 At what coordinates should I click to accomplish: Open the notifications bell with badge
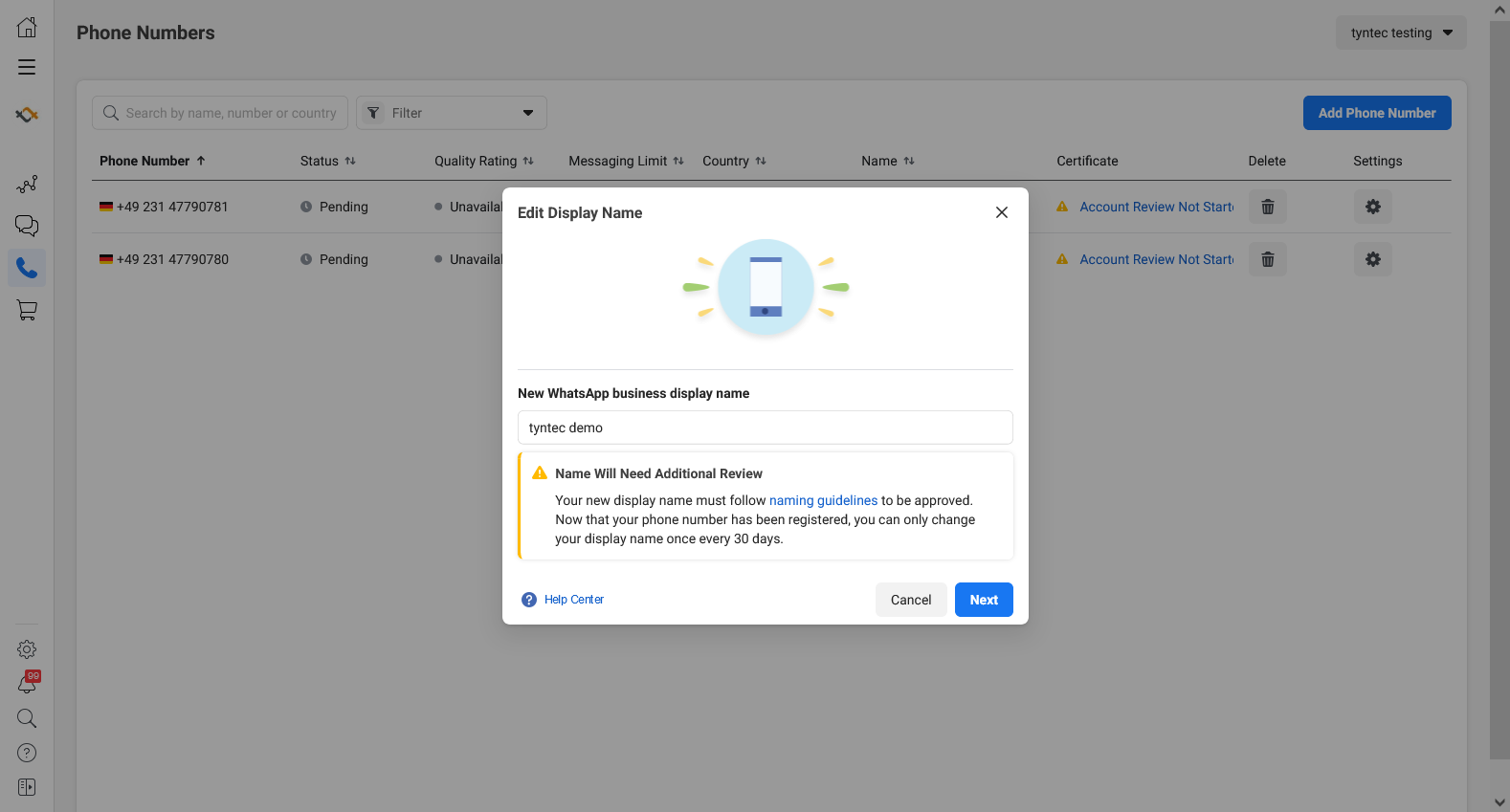(x=27, y=683)
